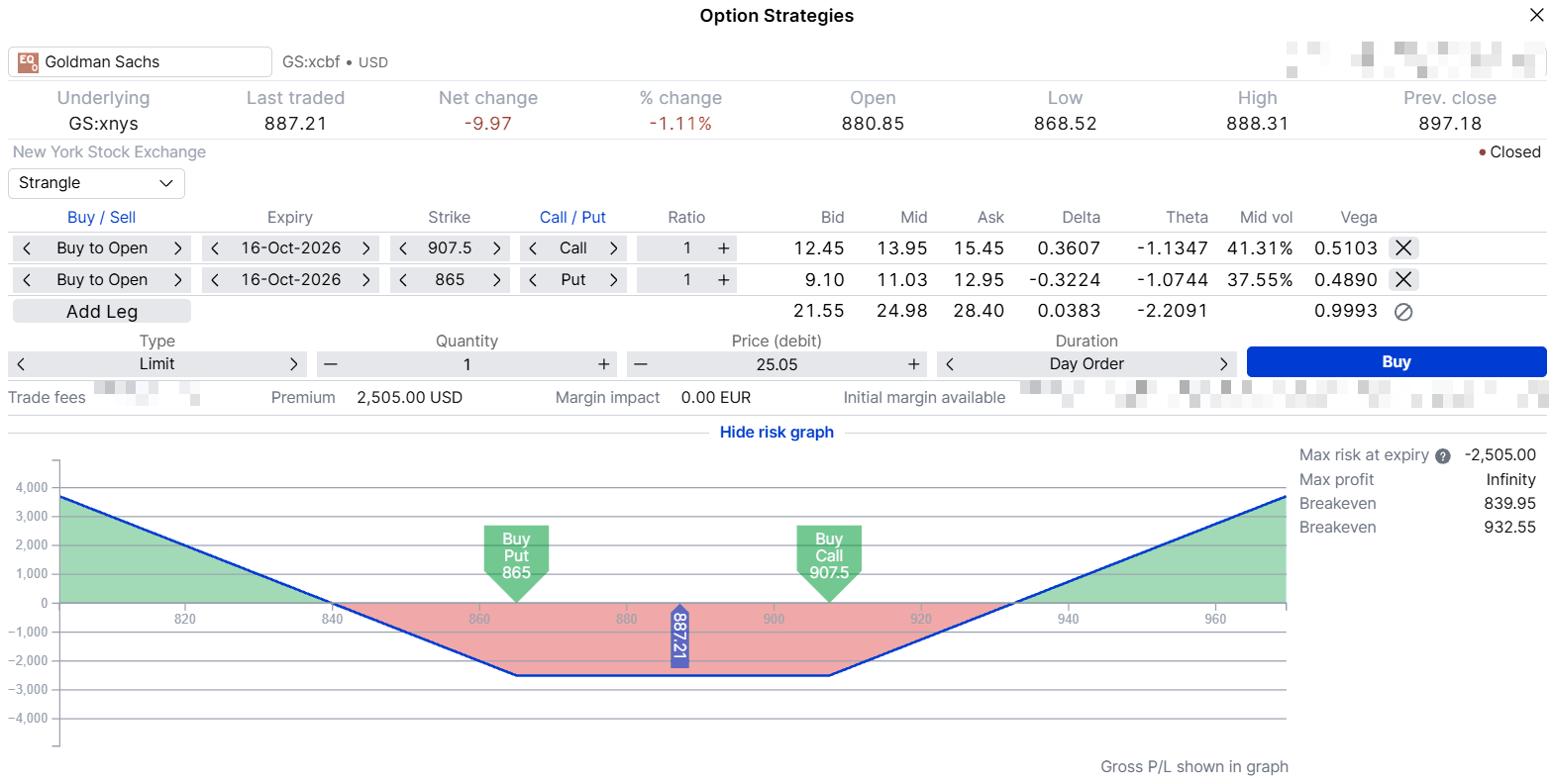Image resolution: width=1551 pixels, height=784 pixels.
Task: Close the Option Strategies dialog
Action: pos(1536,15)
